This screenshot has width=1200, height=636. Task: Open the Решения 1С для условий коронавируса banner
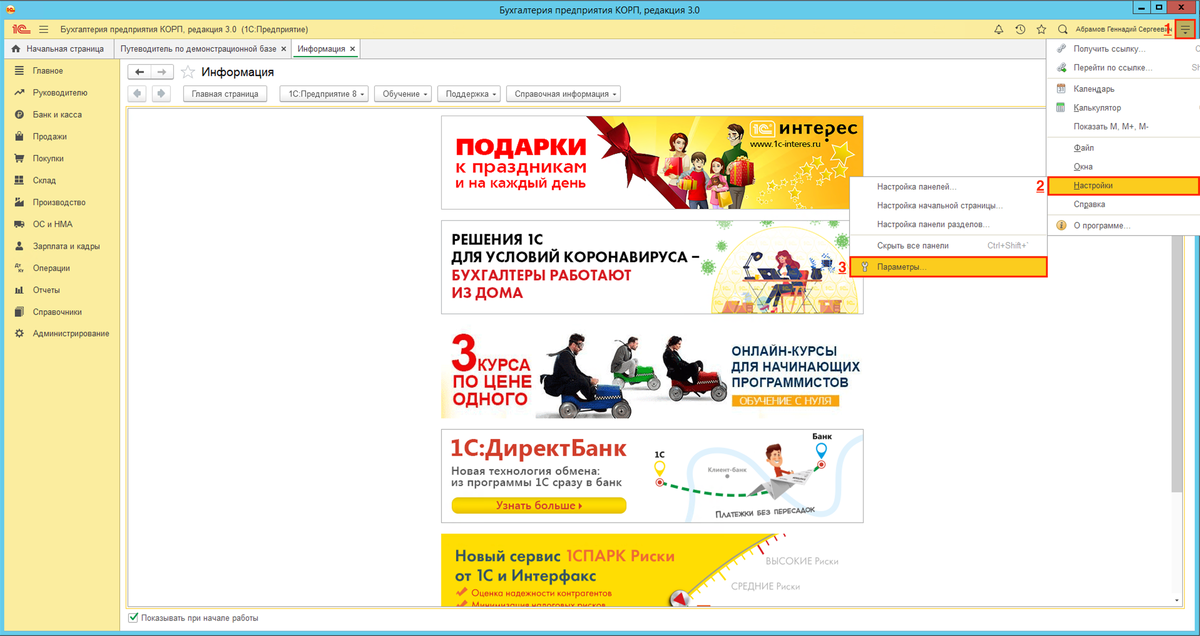click(652, 267)
